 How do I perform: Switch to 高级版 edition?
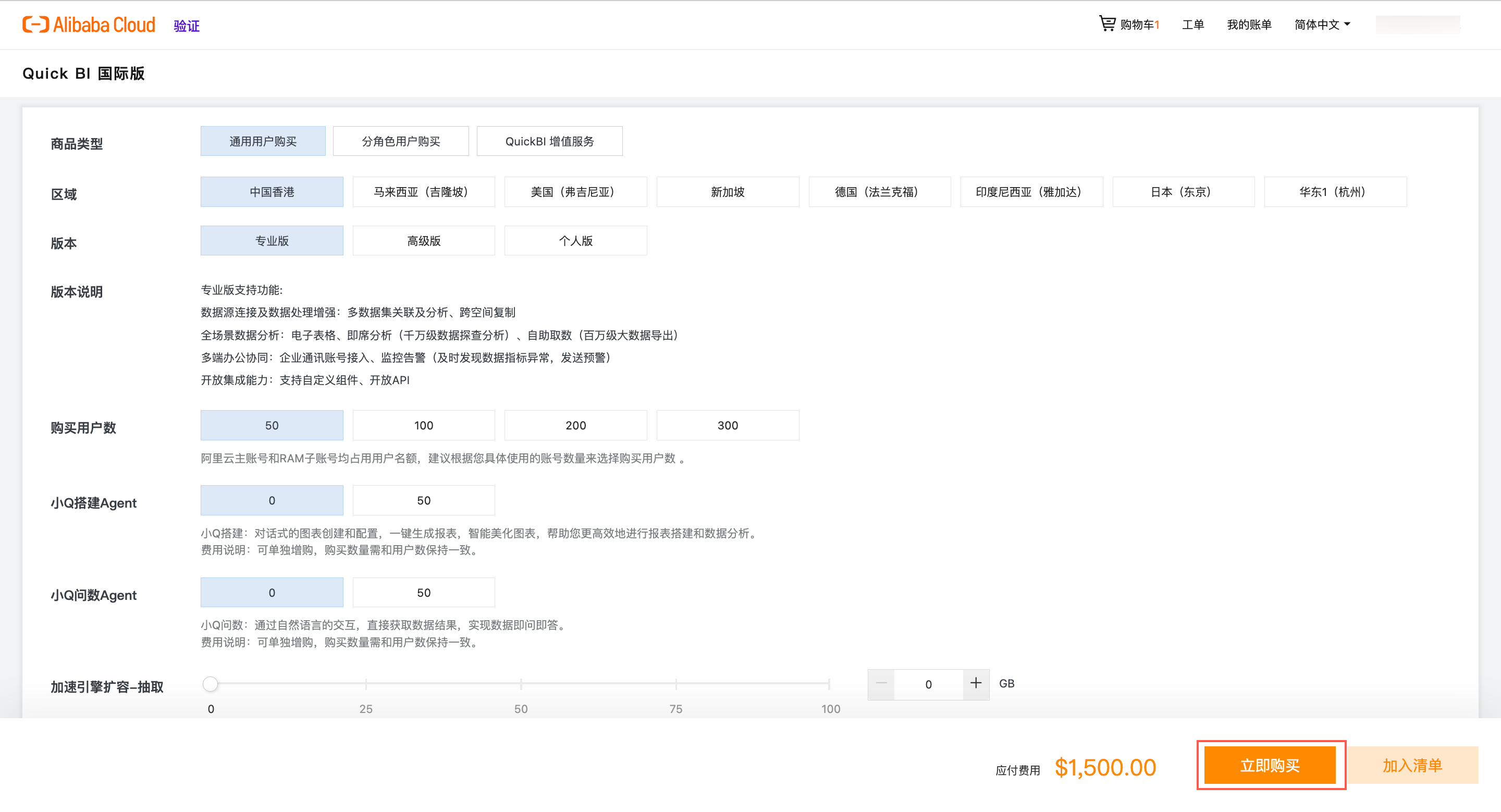click(424, 241)
